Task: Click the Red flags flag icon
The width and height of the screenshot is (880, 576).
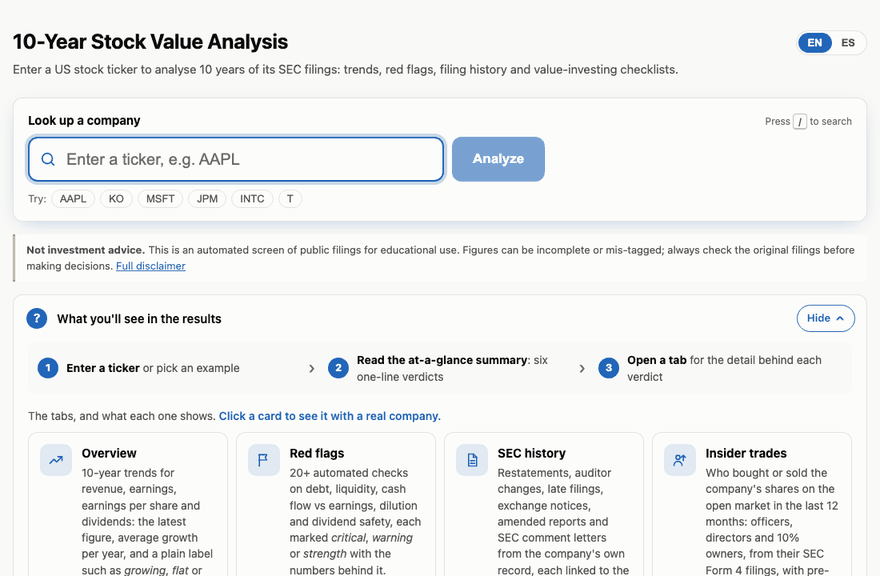Action: [264, 460]
